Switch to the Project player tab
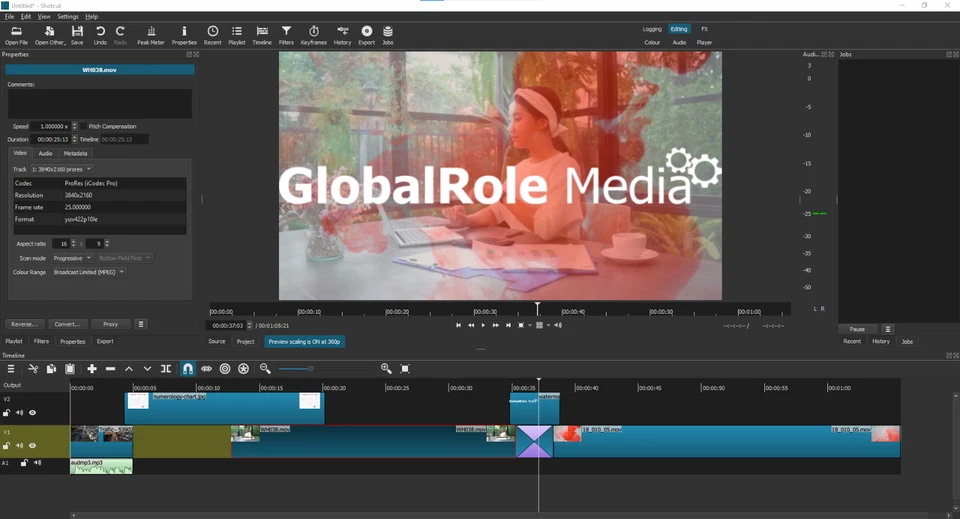The width and height of the screenshot is (960, 519). tap(246, 342)
